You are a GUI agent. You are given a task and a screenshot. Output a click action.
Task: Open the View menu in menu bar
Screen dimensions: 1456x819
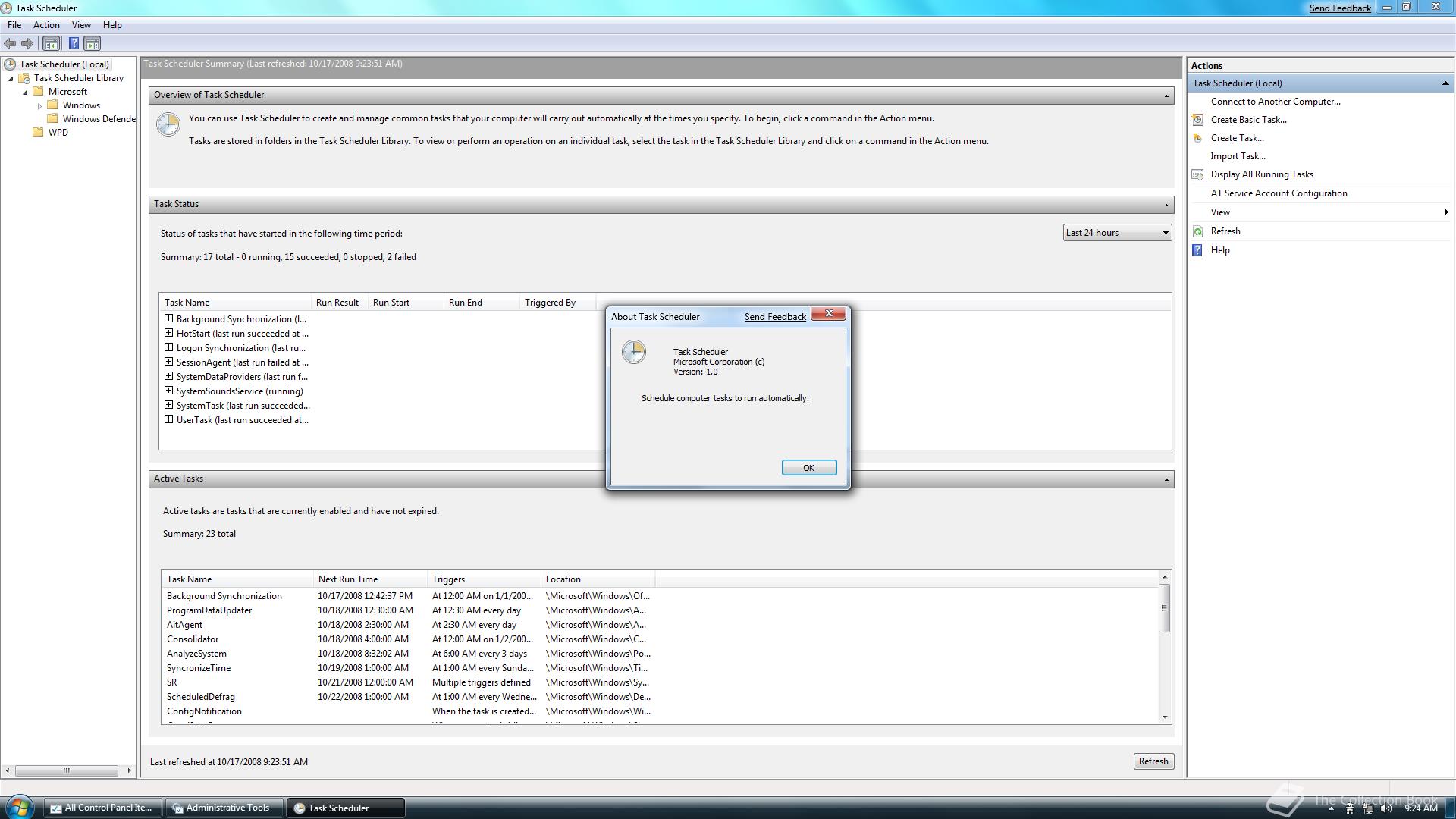pyautogui.click(x=81, y=25)
